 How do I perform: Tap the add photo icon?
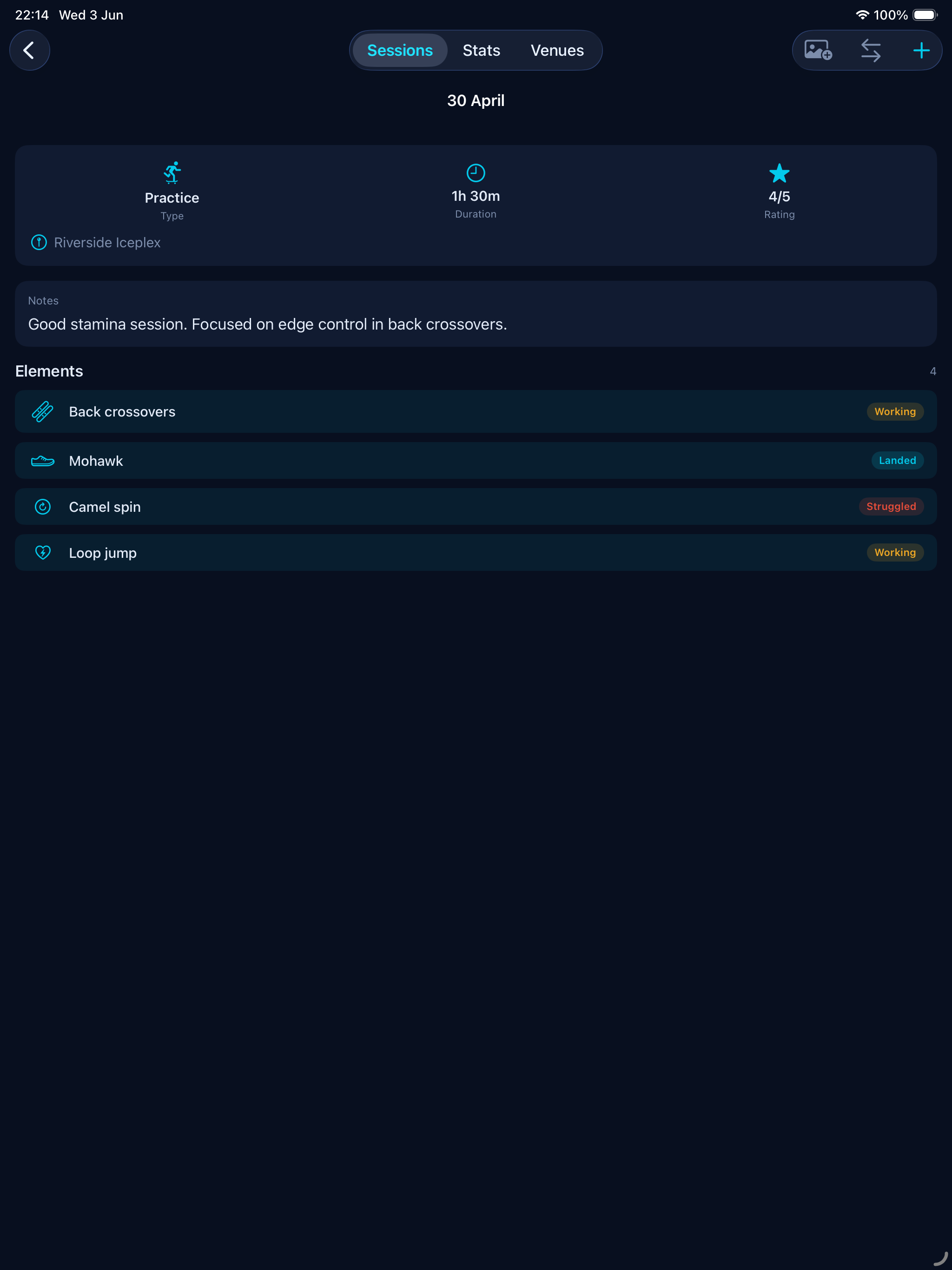(x=818, y=51)
